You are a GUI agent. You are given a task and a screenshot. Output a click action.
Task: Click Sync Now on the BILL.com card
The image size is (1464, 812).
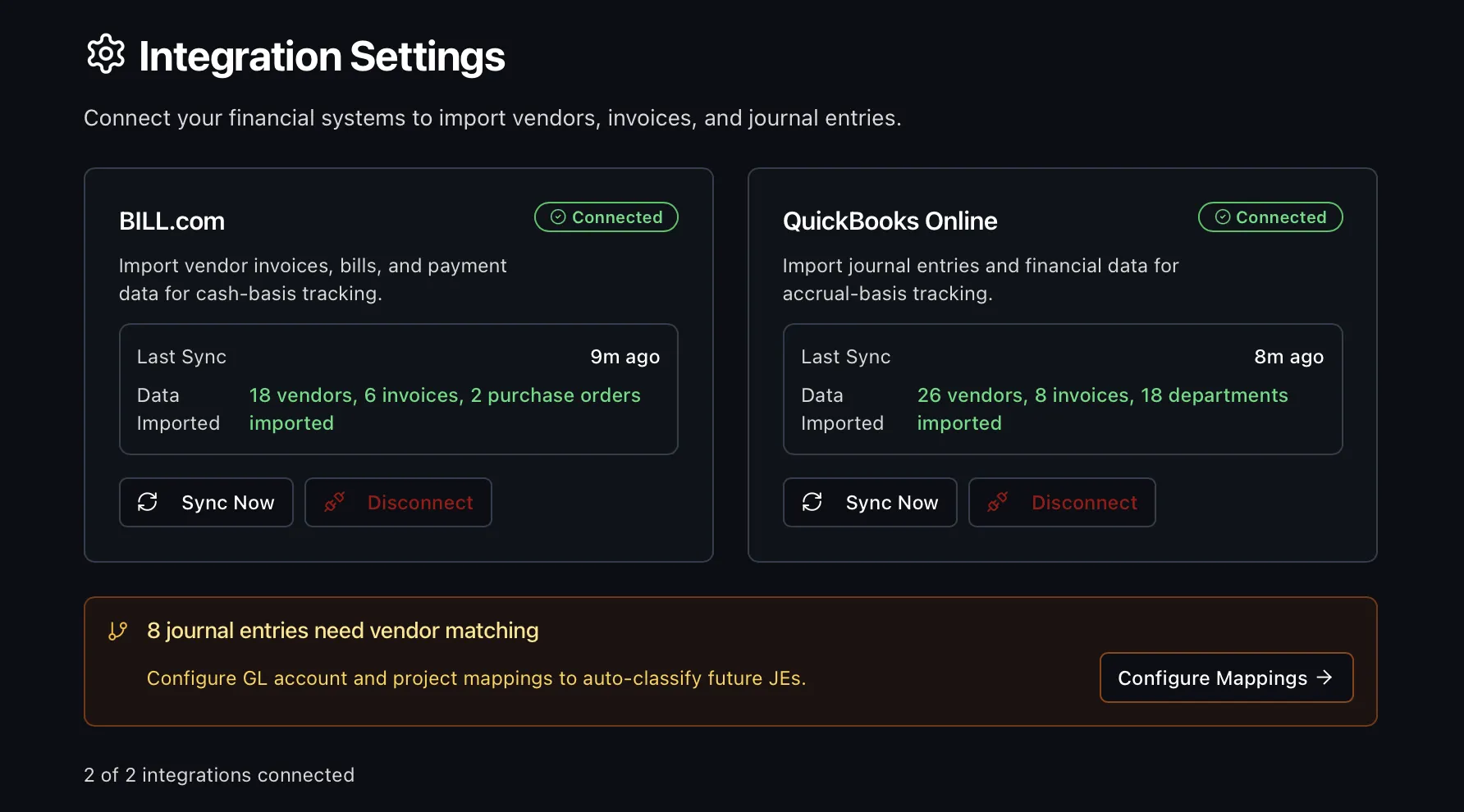click(206, 502)
